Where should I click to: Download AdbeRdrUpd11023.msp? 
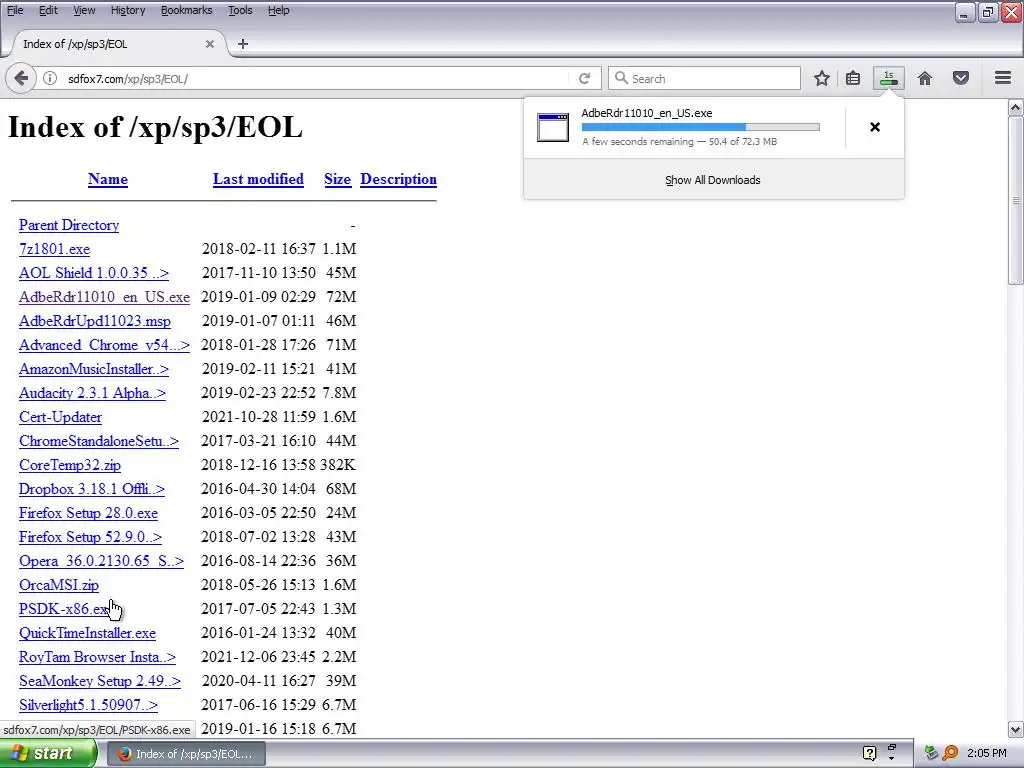[x=95, y=321]
